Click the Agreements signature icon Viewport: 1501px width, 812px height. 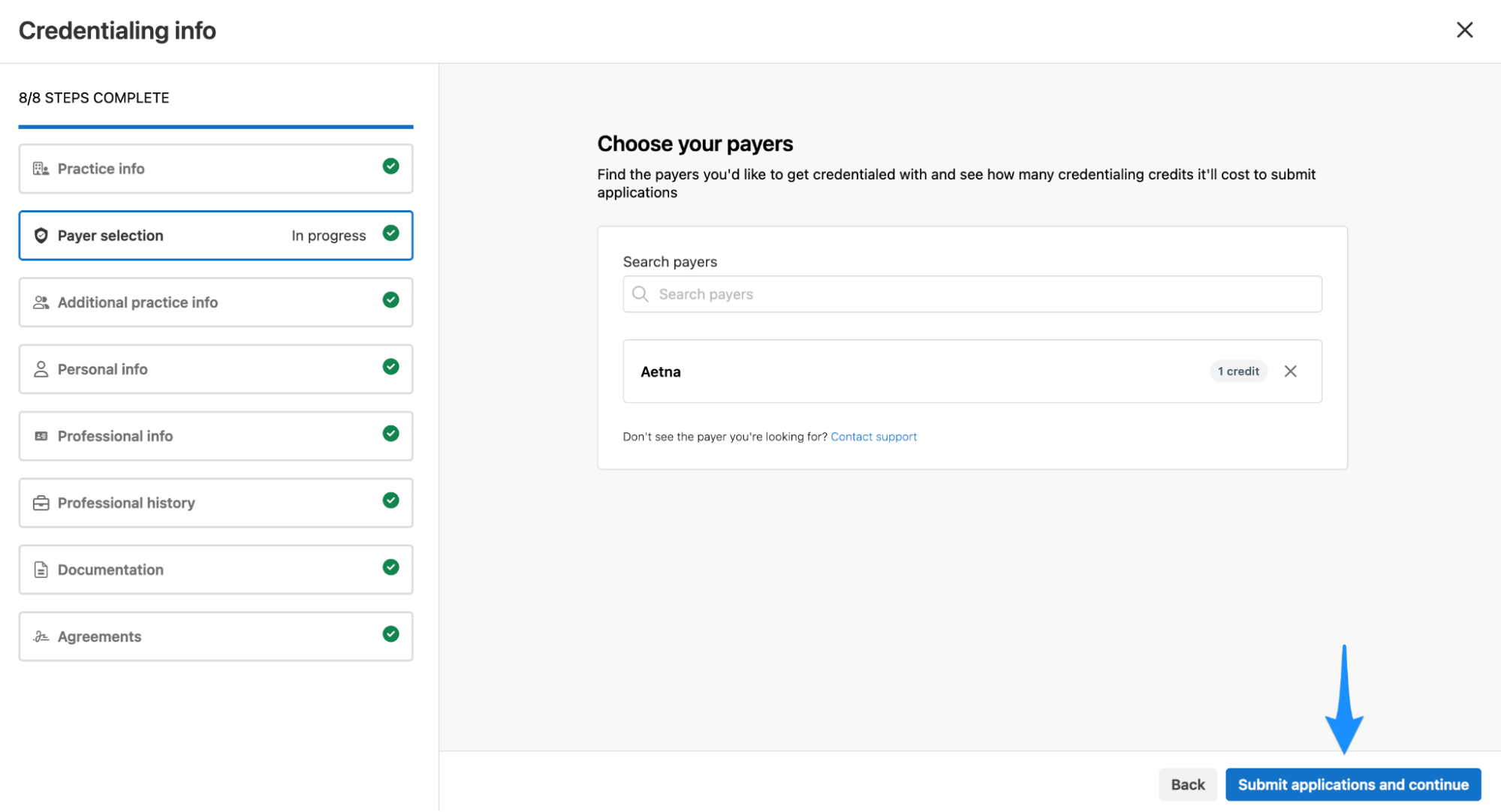(41, 636)
